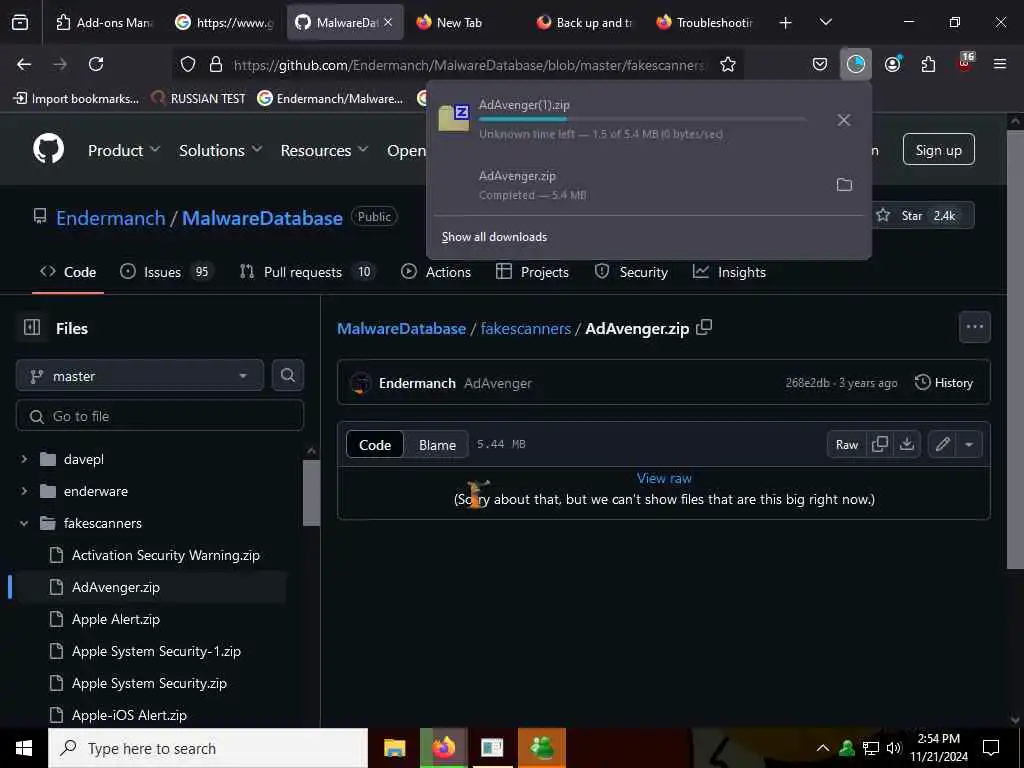Open the fakescanners breadcrumb link

click(526, 328)
